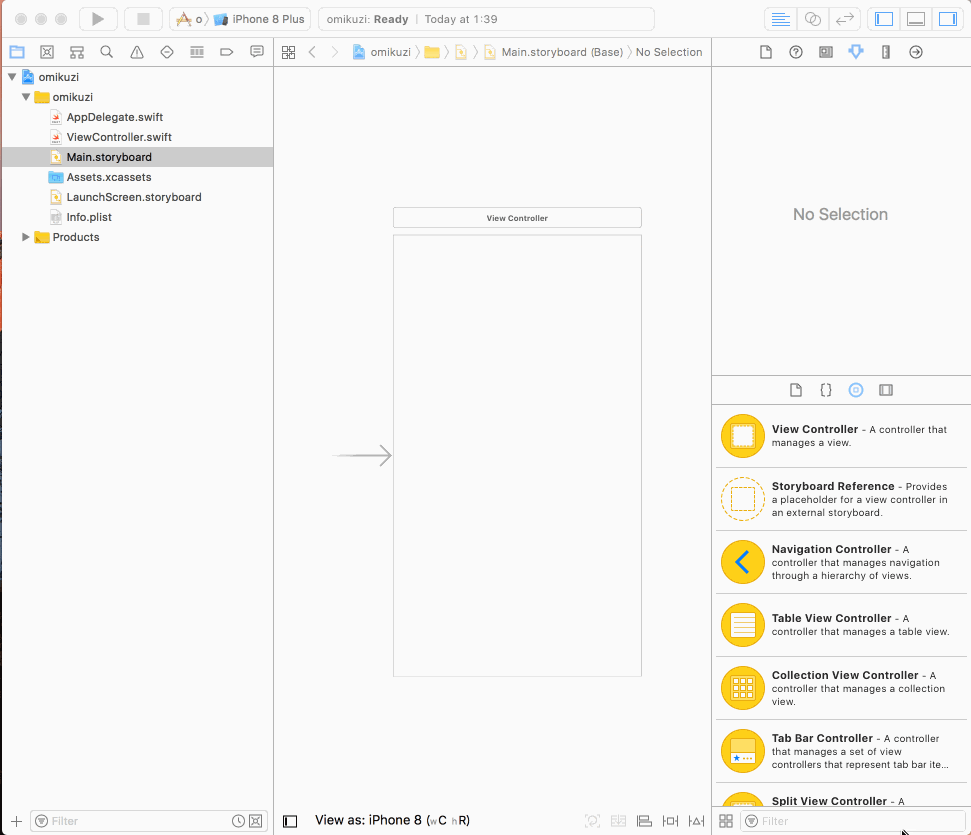This screenshot has width=971, height=835.
Task: Show the File Template library
Action: [796, 390]
